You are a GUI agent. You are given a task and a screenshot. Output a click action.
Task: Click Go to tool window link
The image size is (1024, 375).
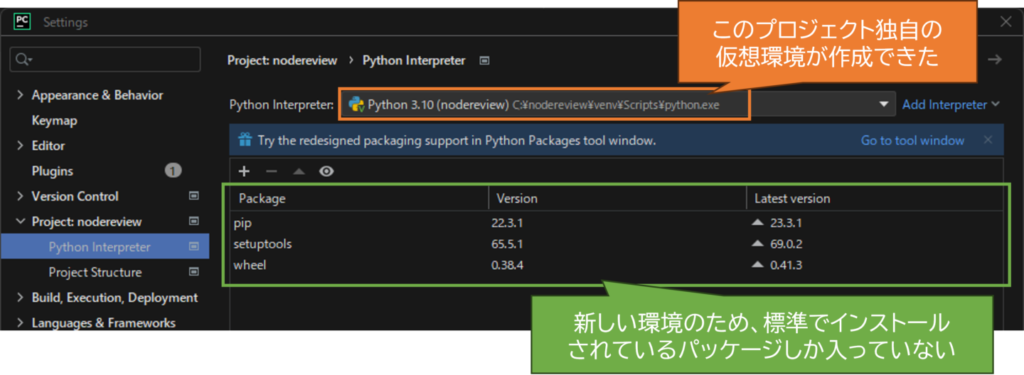(912, 140)
